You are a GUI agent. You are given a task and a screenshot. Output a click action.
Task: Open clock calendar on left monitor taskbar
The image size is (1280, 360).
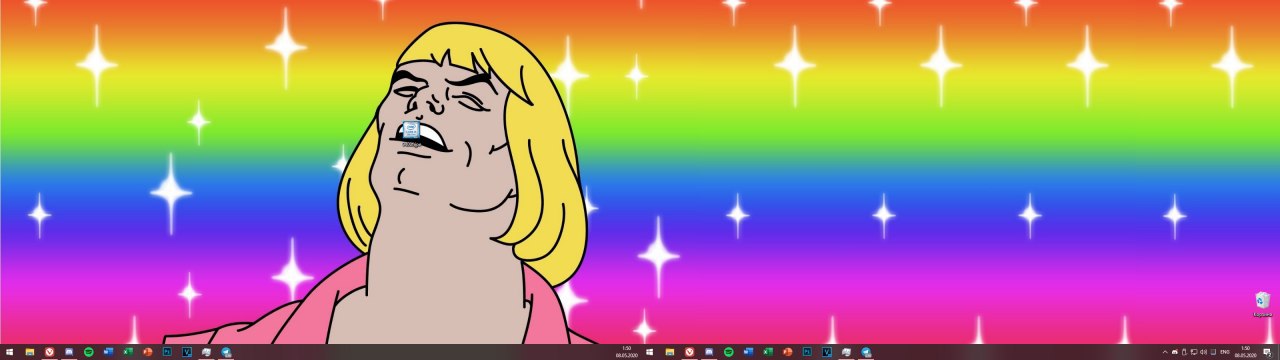[x=627, y=352]
